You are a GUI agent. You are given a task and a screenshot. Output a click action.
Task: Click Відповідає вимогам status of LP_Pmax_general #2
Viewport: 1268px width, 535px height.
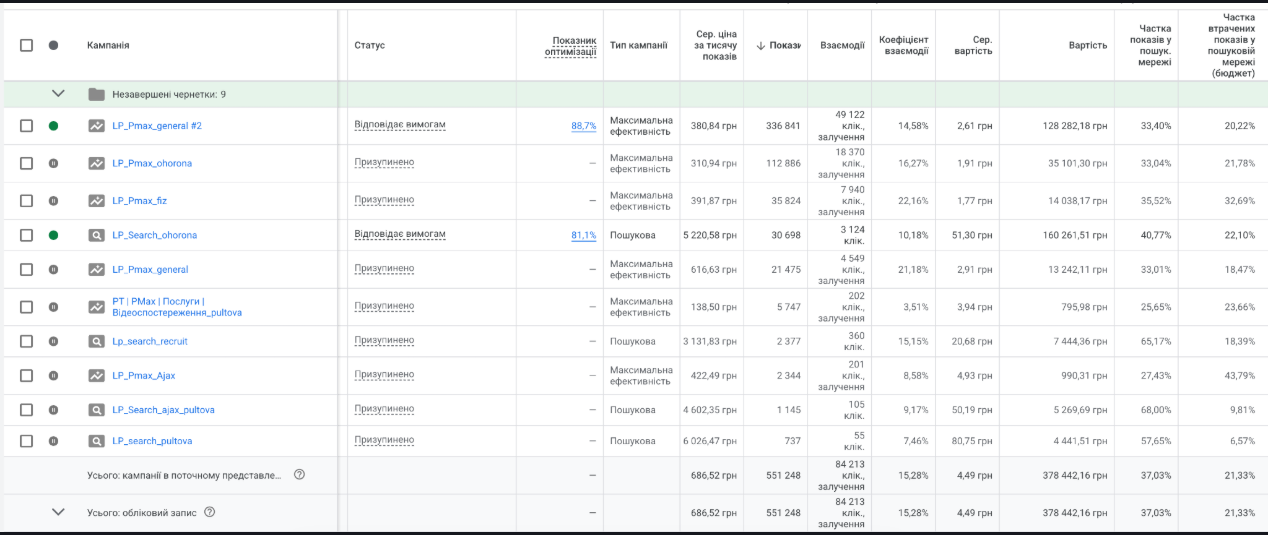click(400, 125)
